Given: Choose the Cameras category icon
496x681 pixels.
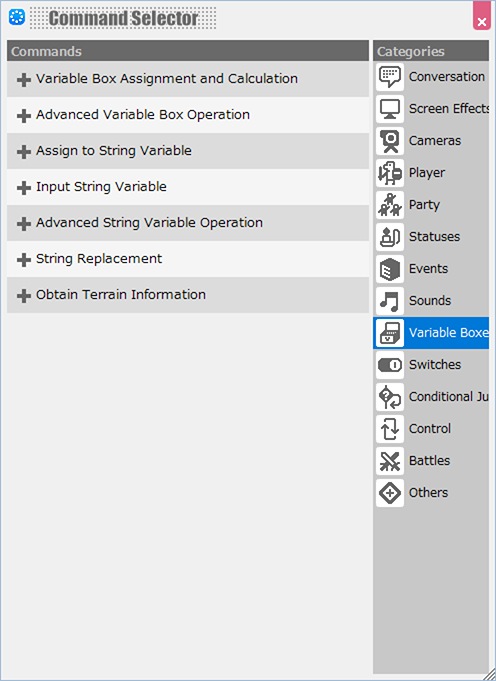Looking at the screenshot, I should pos(390,141).
